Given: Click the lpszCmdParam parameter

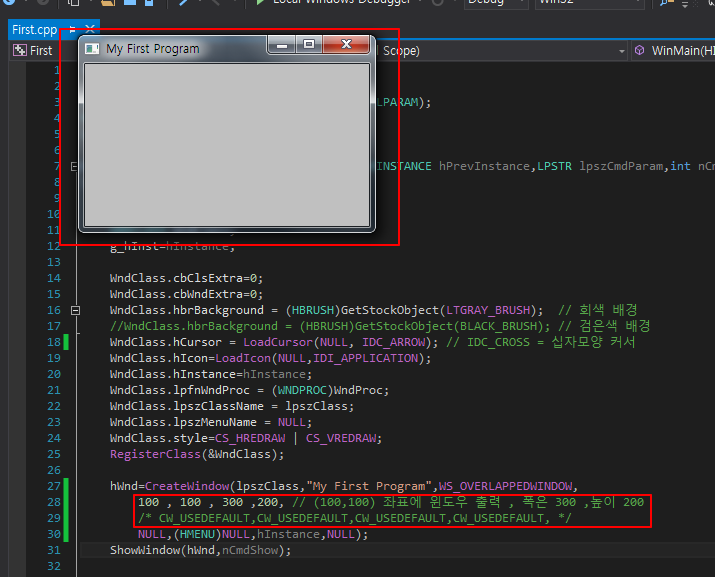Looking at the screenshot, I should tap(621, 166).
